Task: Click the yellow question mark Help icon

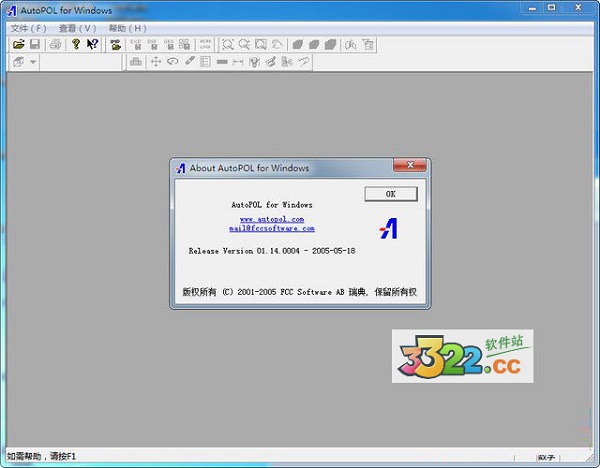Action: click(x=76, y=44)
